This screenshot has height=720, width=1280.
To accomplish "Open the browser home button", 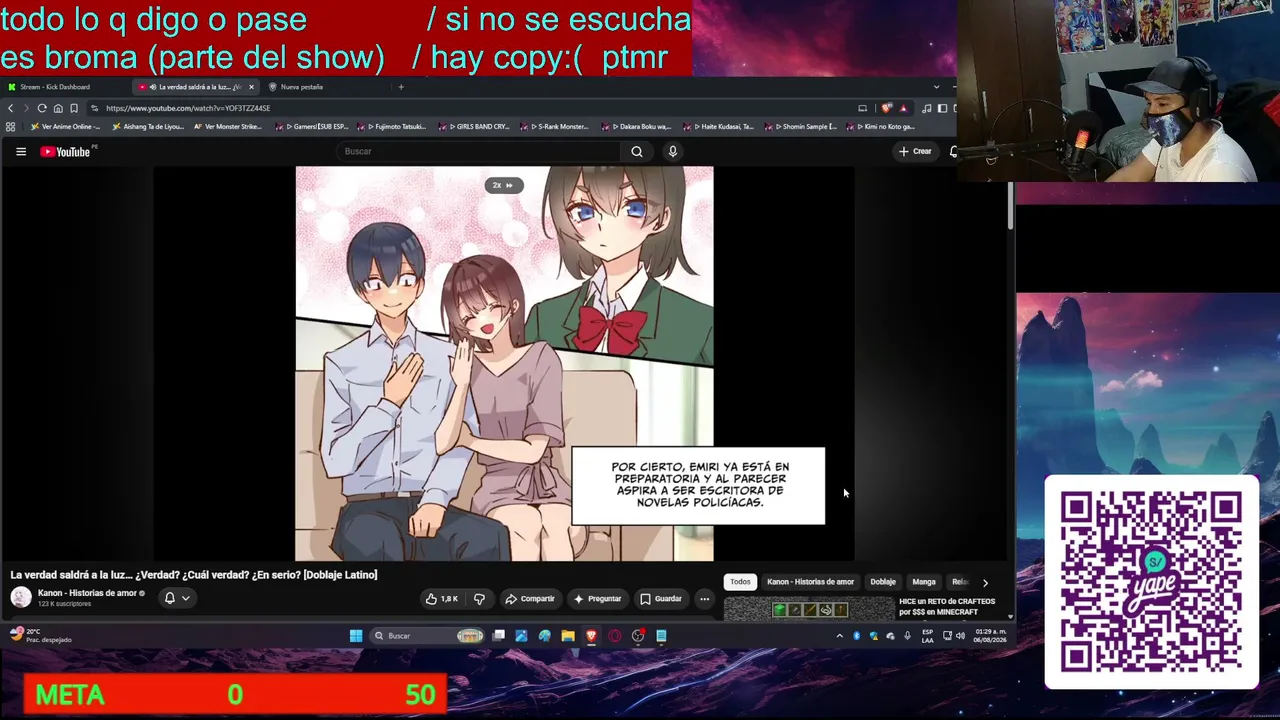I will 58,108.
